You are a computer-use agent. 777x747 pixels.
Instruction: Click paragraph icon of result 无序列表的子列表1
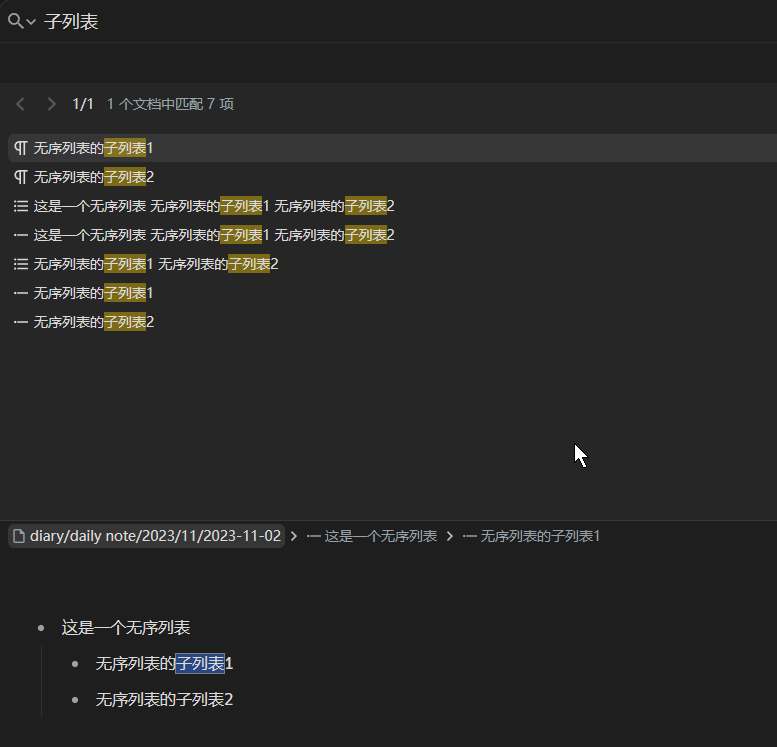tap(20, 148)
